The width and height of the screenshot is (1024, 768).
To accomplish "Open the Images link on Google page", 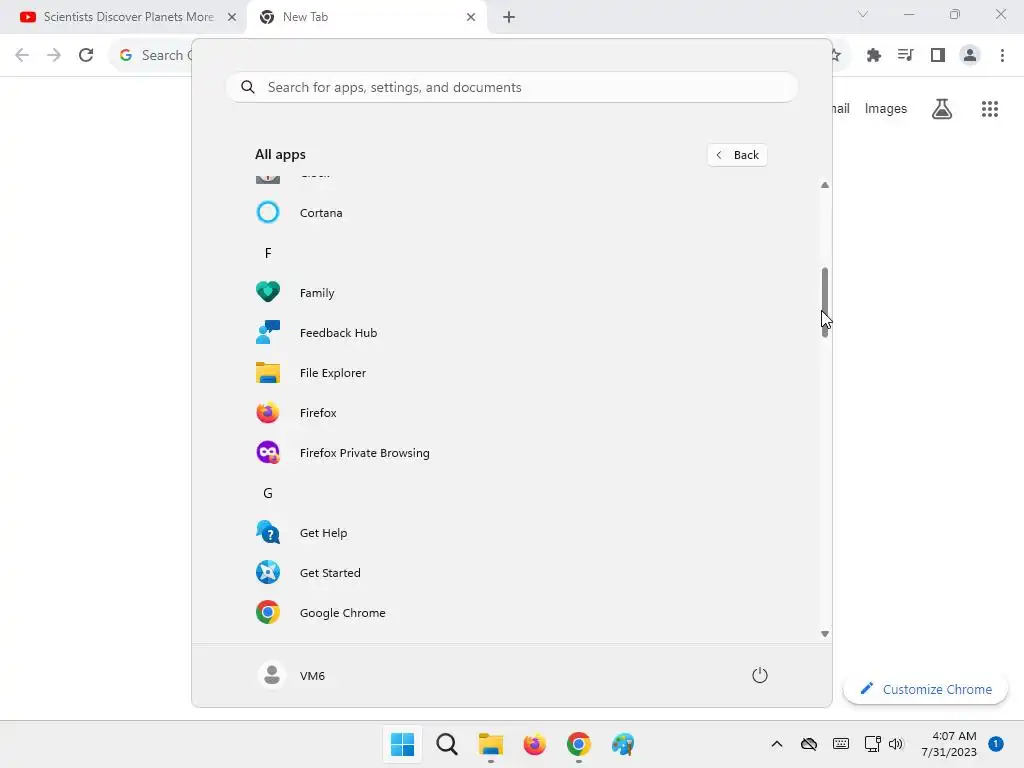I will tap(886, 108).
